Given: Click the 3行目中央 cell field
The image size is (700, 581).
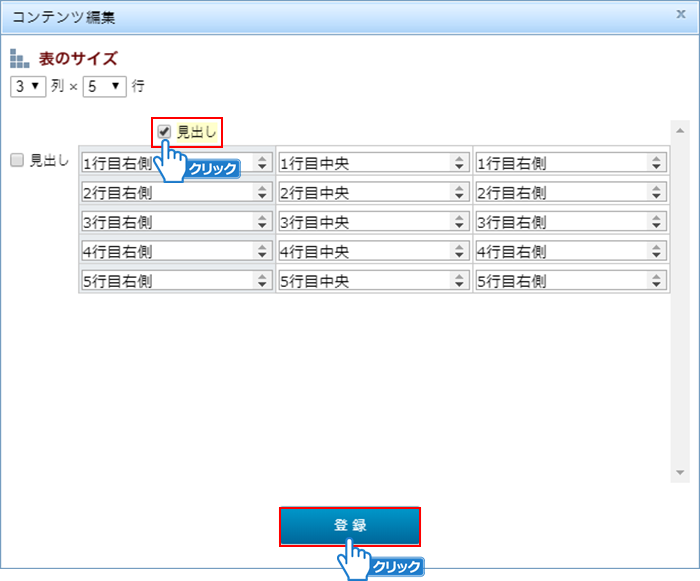Looking at the screenshot, I should pos(363,222).
